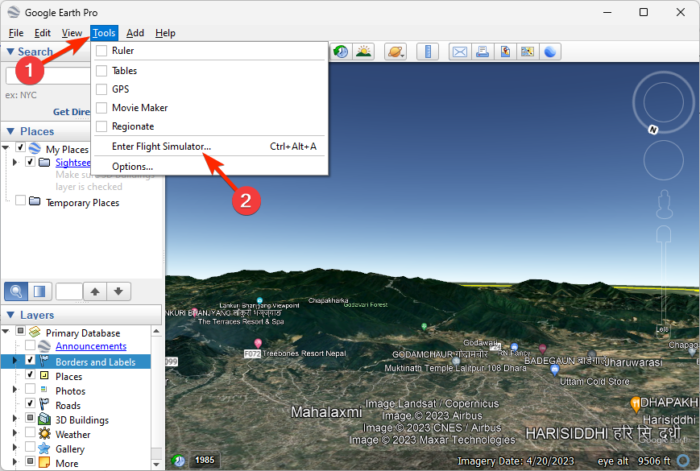Click the green pin on the hillside
The height and width of the screenshot is (471, 700).
pos(424,326)
